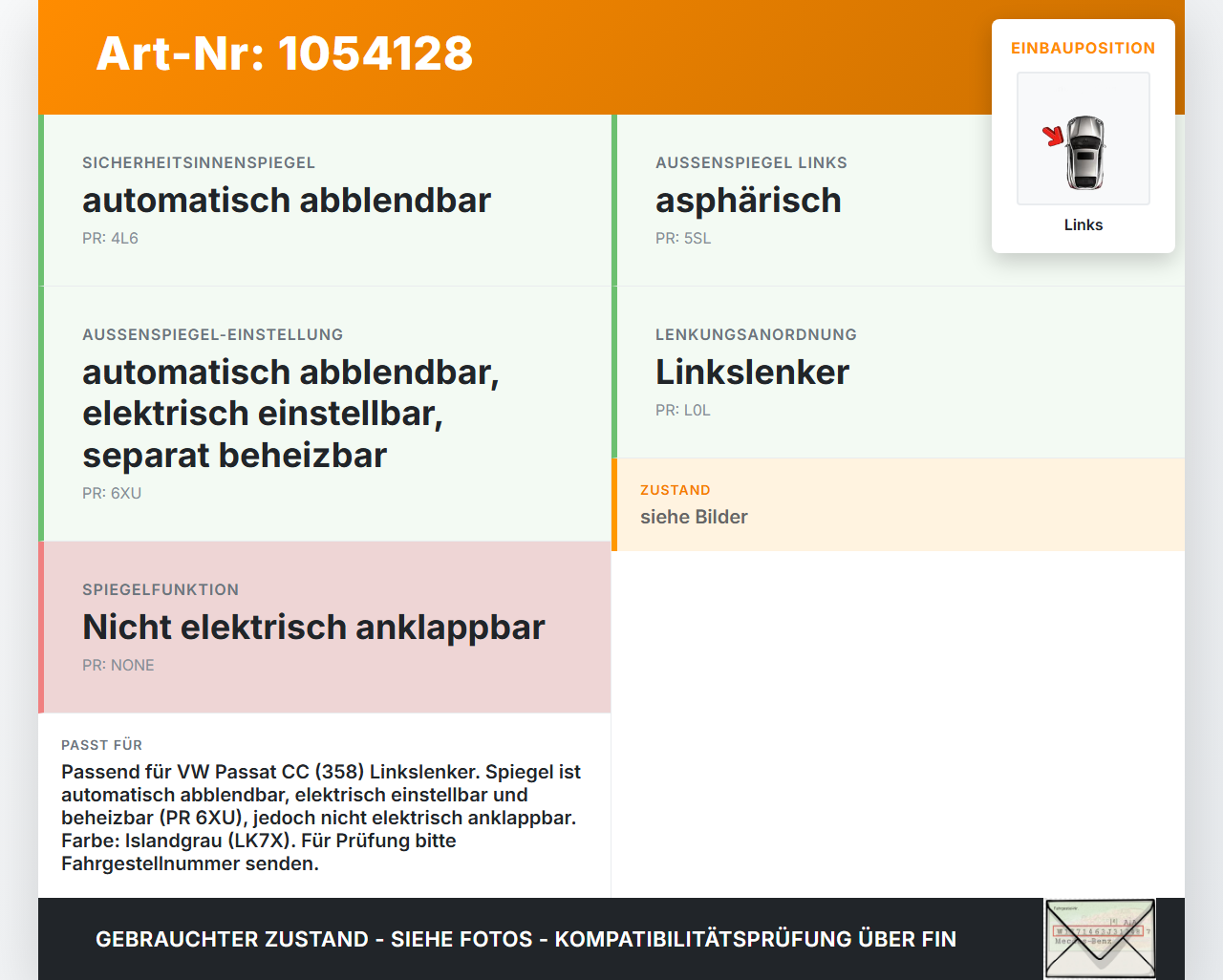Click the 'PR: 6XU' code

click(112, 493)
